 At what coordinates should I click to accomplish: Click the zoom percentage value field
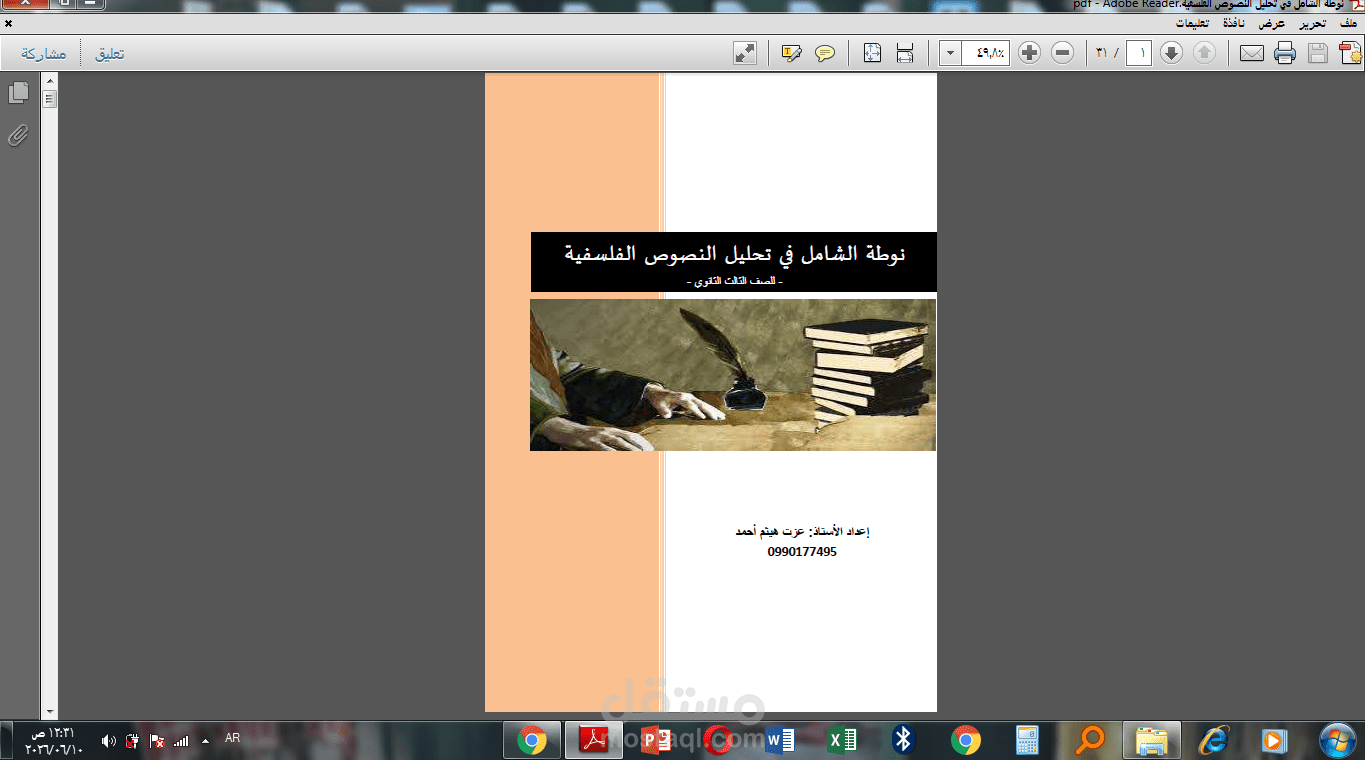(x=986, y=53)
